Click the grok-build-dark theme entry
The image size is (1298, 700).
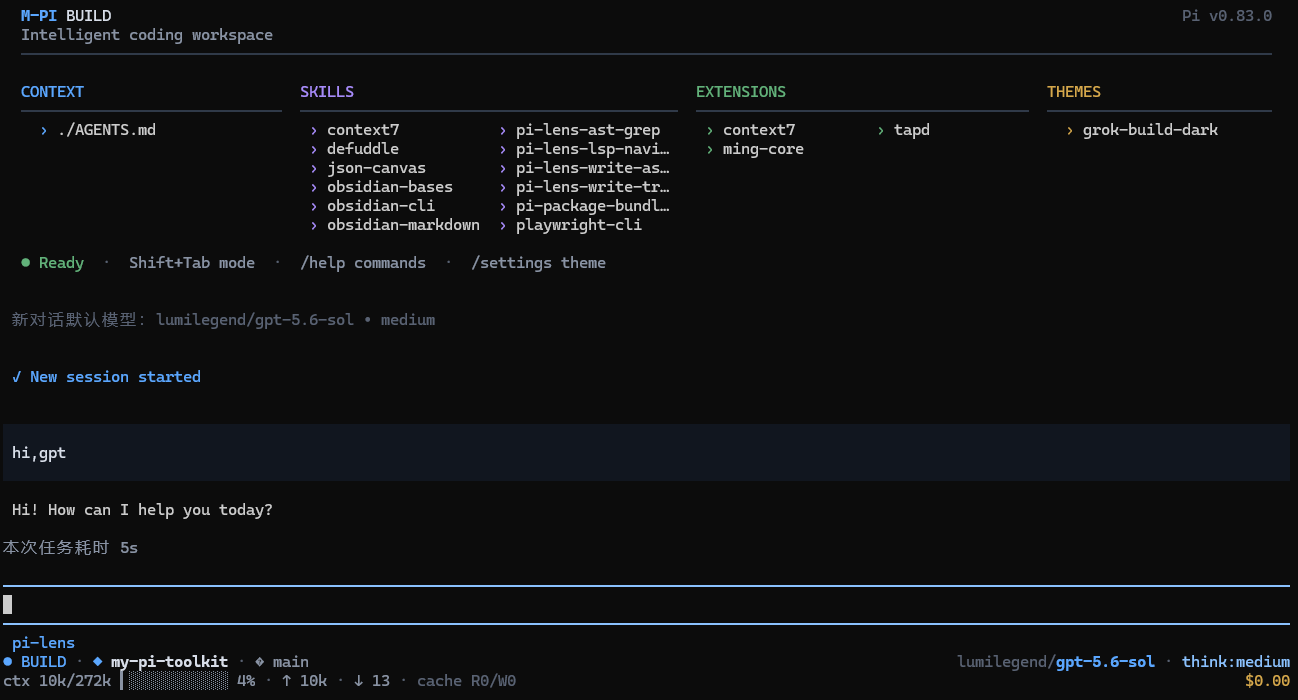pyautogui.click(x=1150, y=130)
